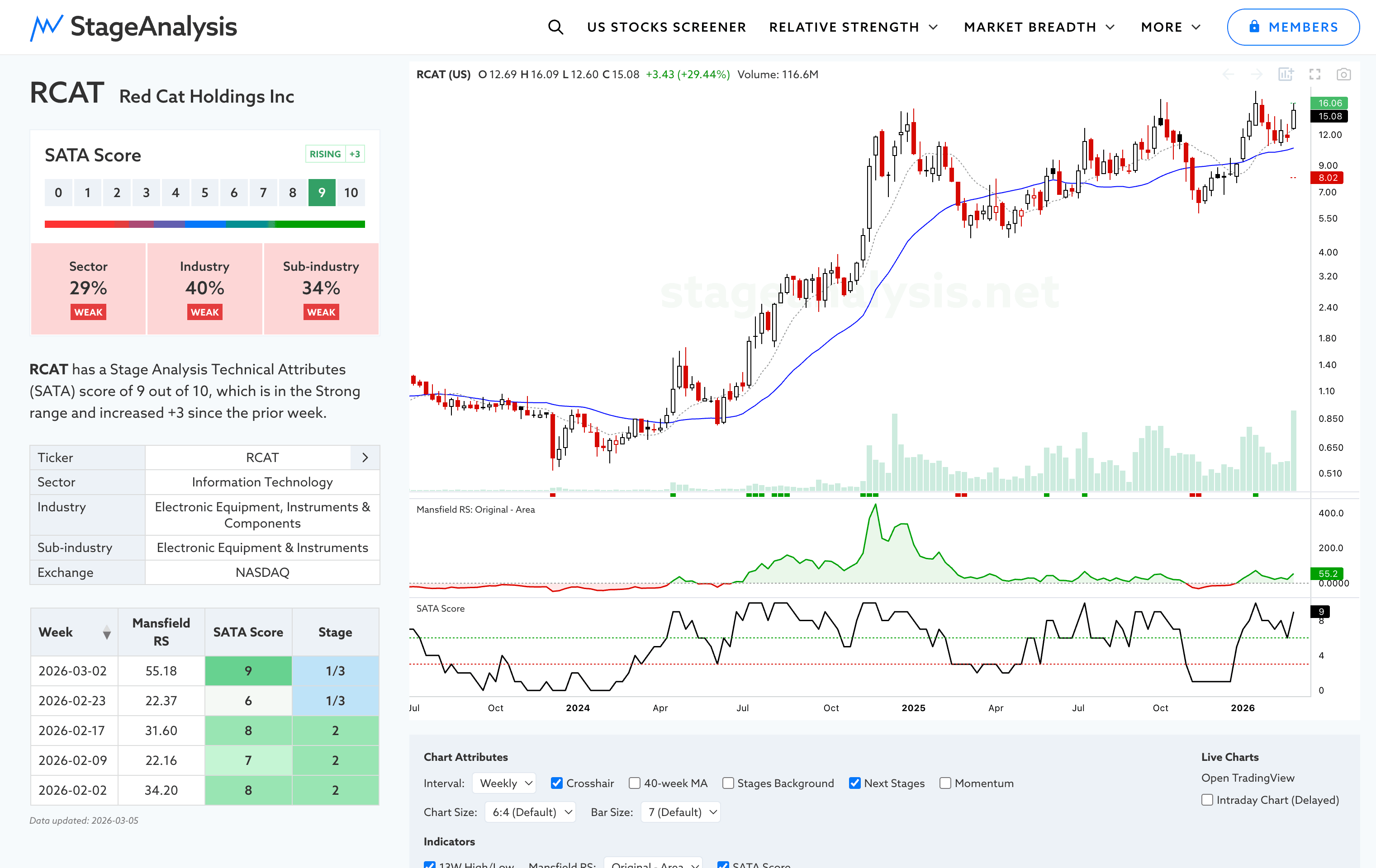
Task: Disable the Crosshair checkbox
Action: click(x=556, y=783)
